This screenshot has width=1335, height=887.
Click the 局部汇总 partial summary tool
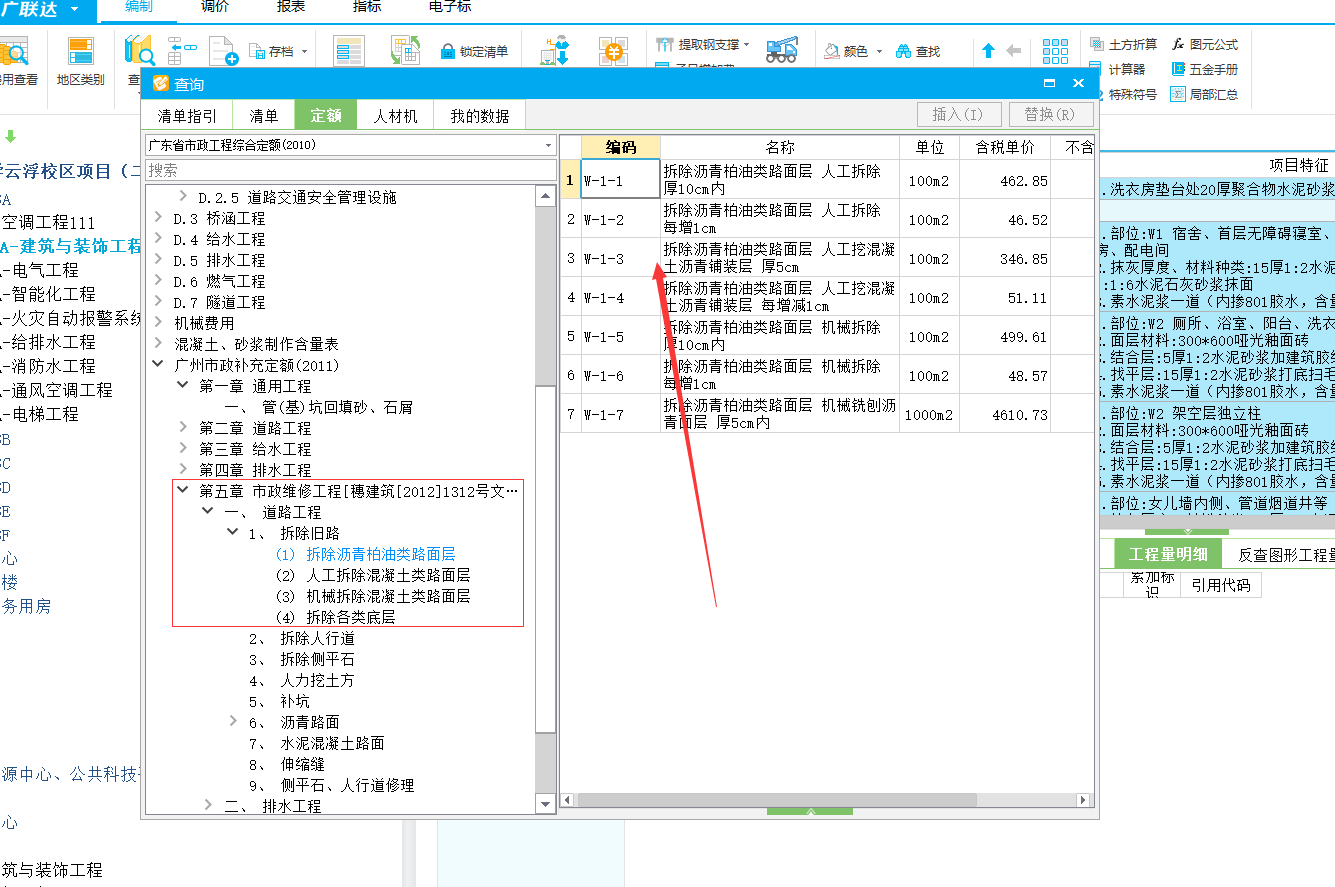1204,95
